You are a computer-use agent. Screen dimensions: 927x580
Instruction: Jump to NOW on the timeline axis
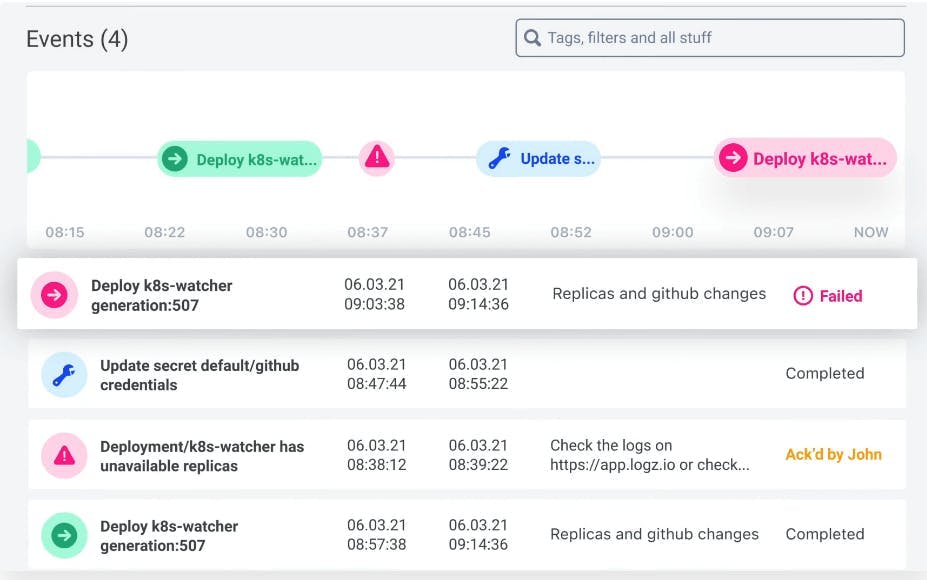click(x=870, y=232)
